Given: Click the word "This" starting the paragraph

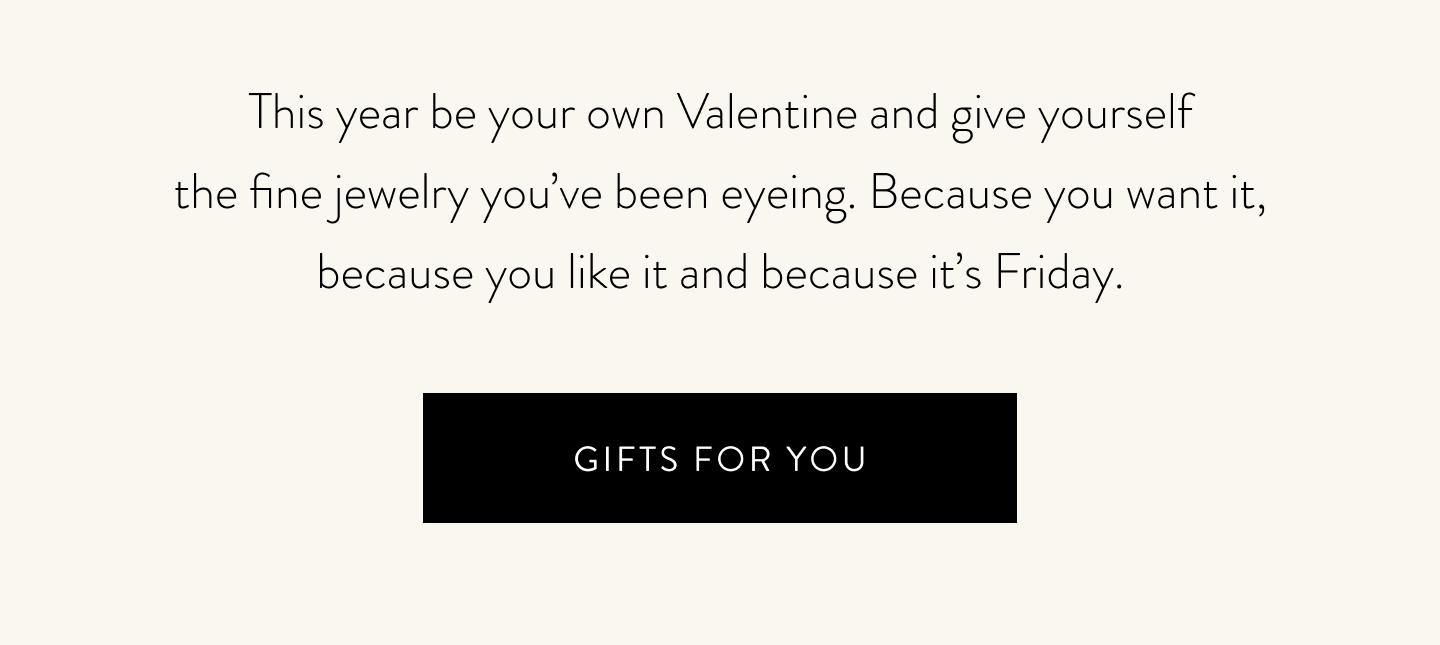Looking at the screenshot, I should [x=286, y=113].
